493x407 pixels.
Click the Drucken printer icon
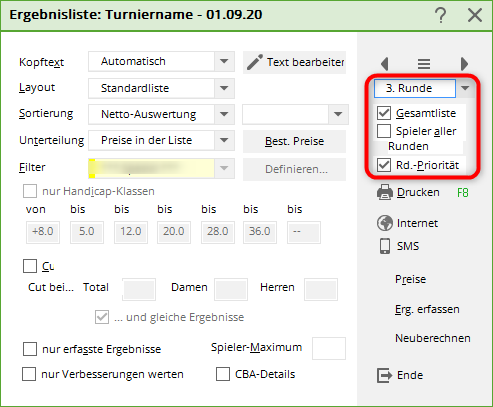(x=385, y=192)
